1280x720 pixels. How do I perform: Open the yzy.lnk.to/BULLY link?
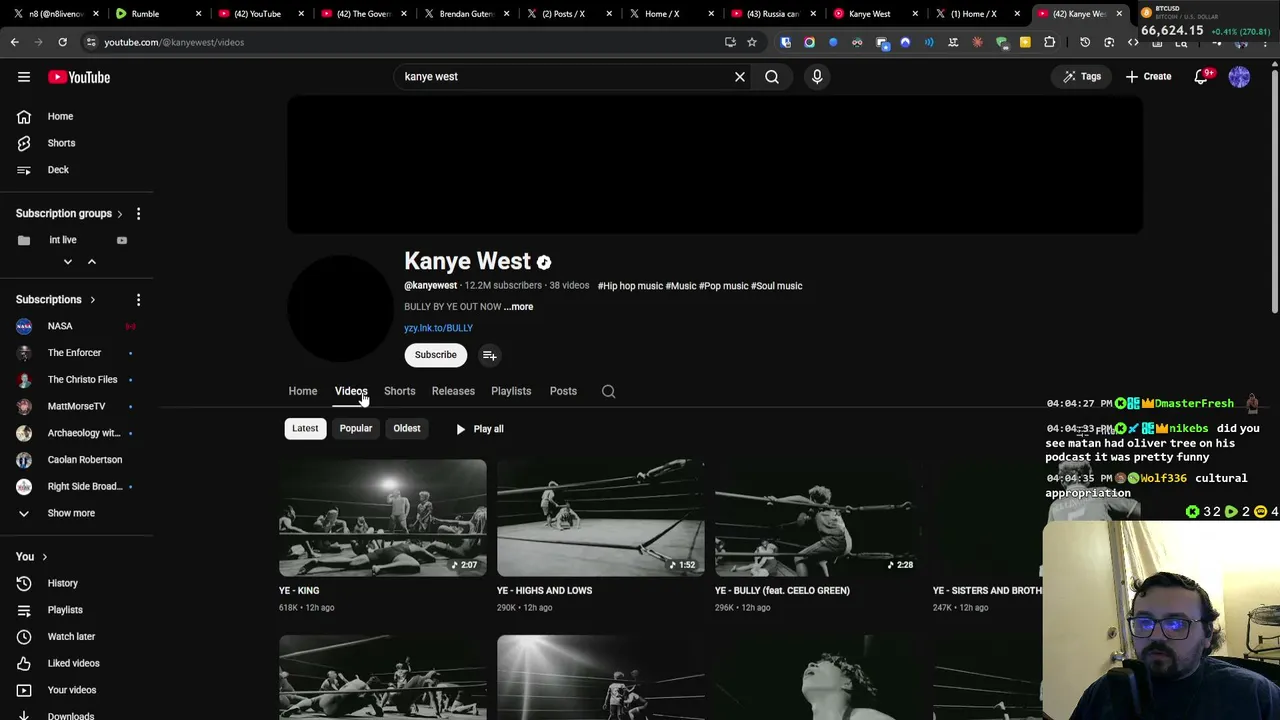click(x=438, y=328)
